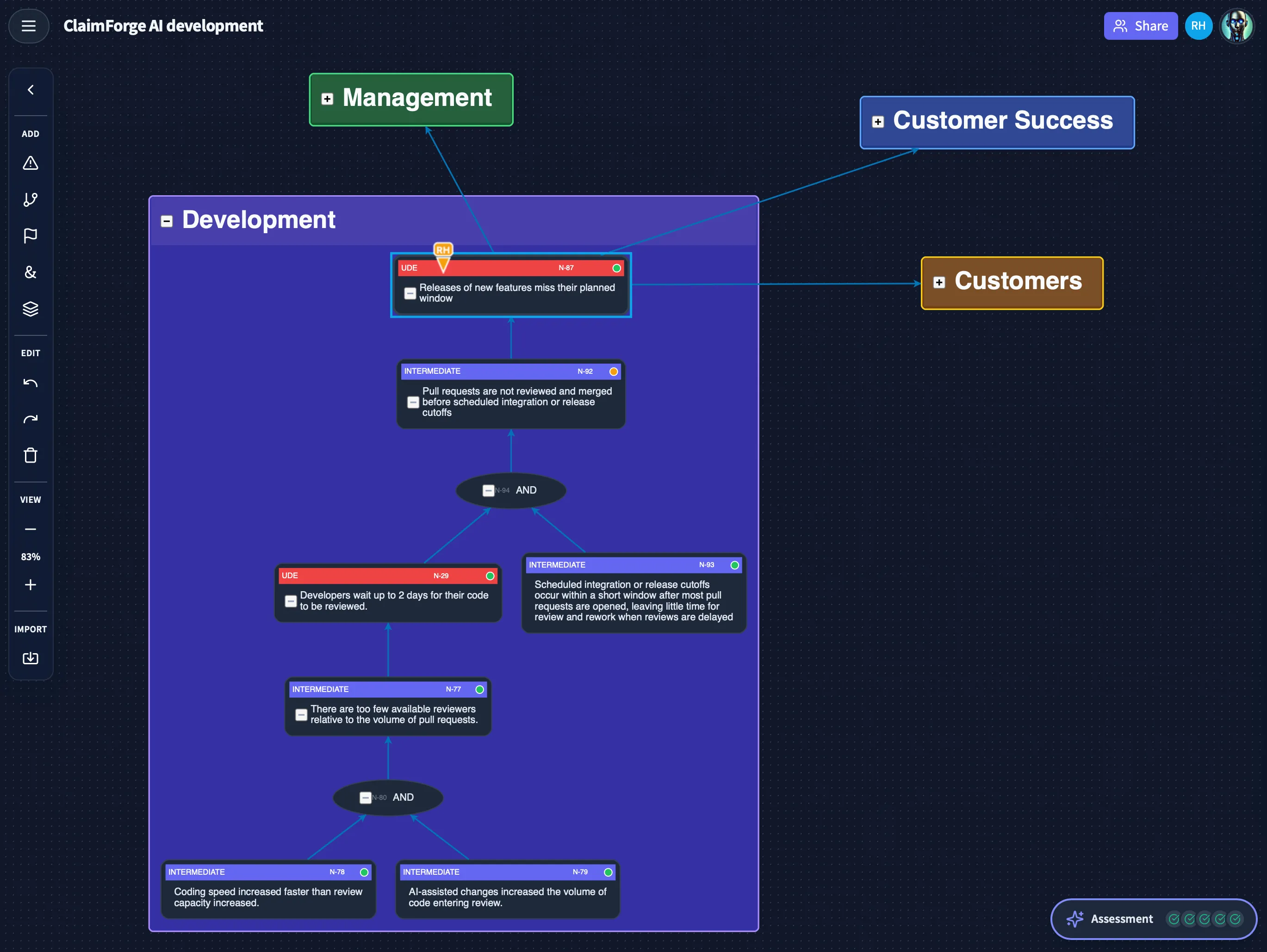Toggle the status indicator on node N-78

click(364, 872)
